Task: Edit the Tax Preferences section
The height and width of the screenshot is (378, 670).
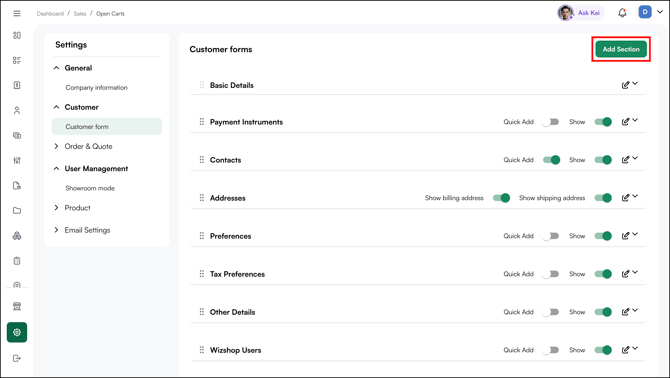Action: tap(625, 274)
